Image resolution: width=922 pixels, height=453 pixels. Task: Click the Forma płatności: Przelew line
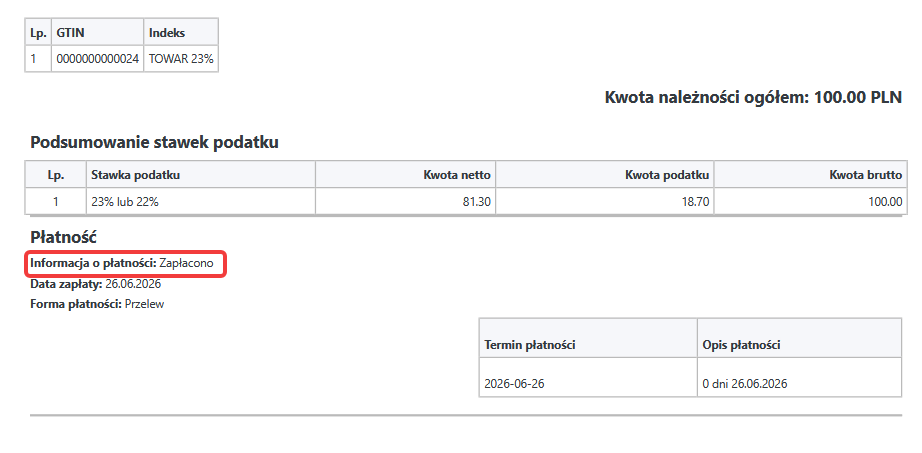(x=97, y=304)
